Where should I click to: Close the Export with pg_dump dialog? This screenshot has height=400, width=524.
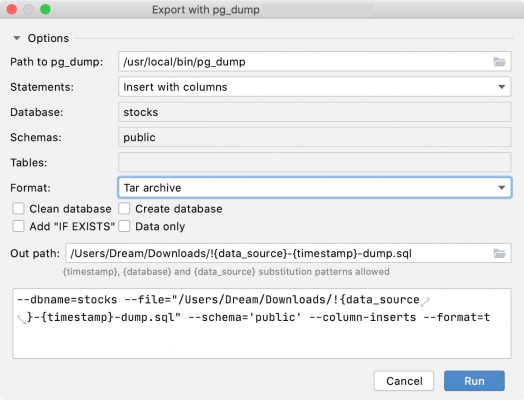click(12, 9)
